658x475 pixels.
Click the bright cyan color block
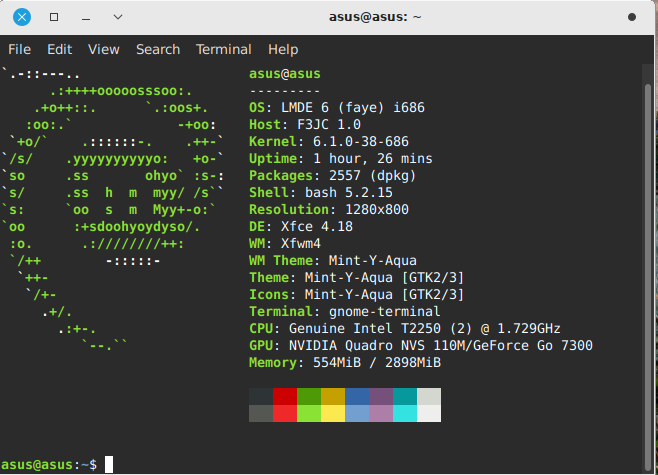405,413
